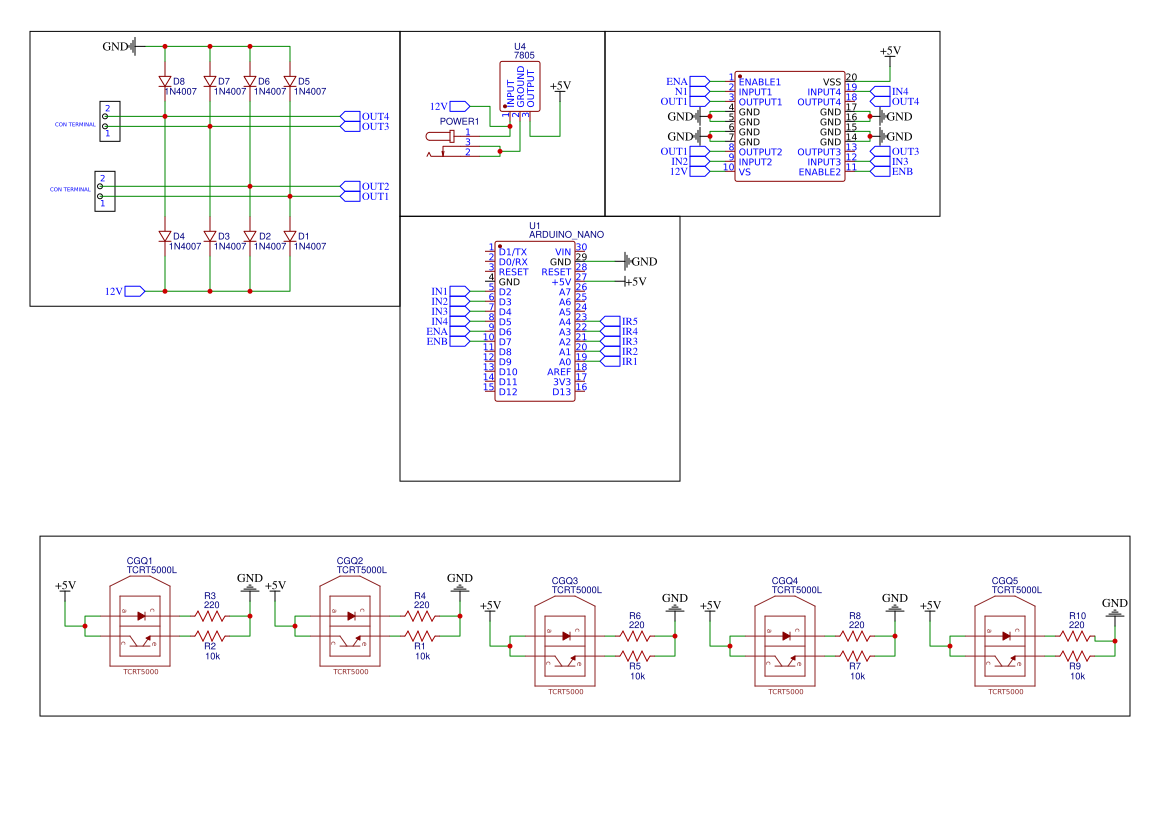
Task: Click the 12V net flag below diode D4
Action: 125,291
